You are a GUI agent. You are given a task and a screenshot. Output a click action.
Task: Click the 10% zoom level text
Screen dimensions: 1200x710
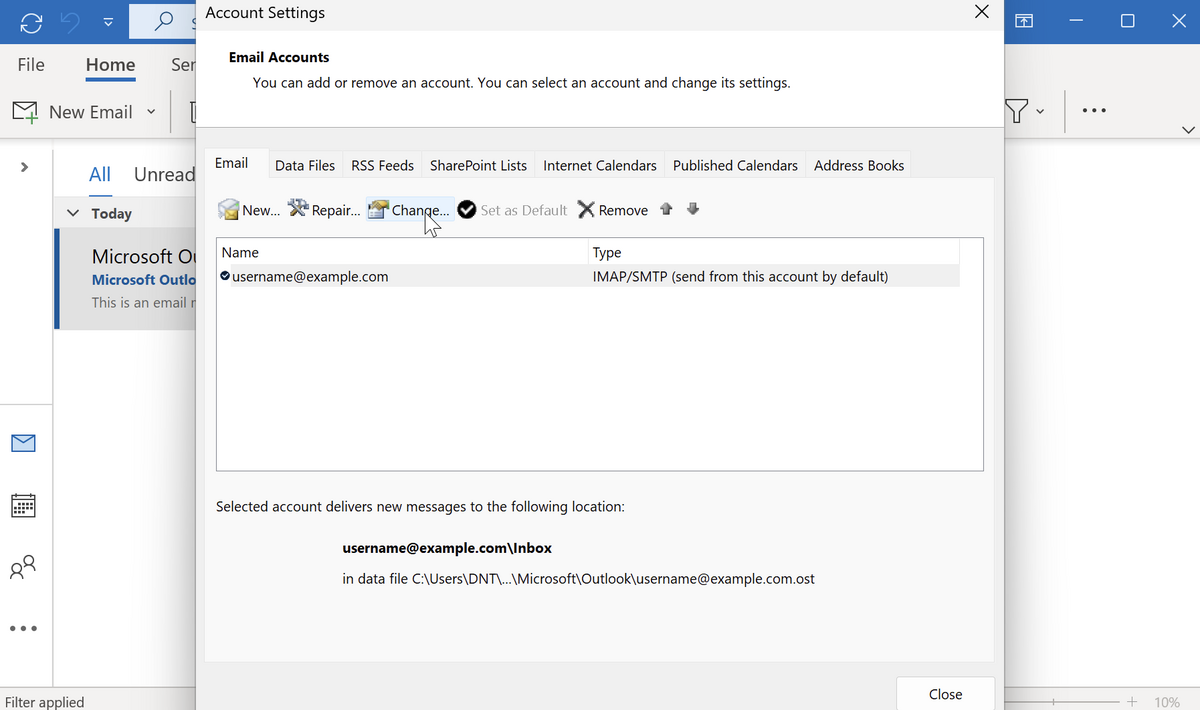pyautogui.click(x=1166, y=702)
